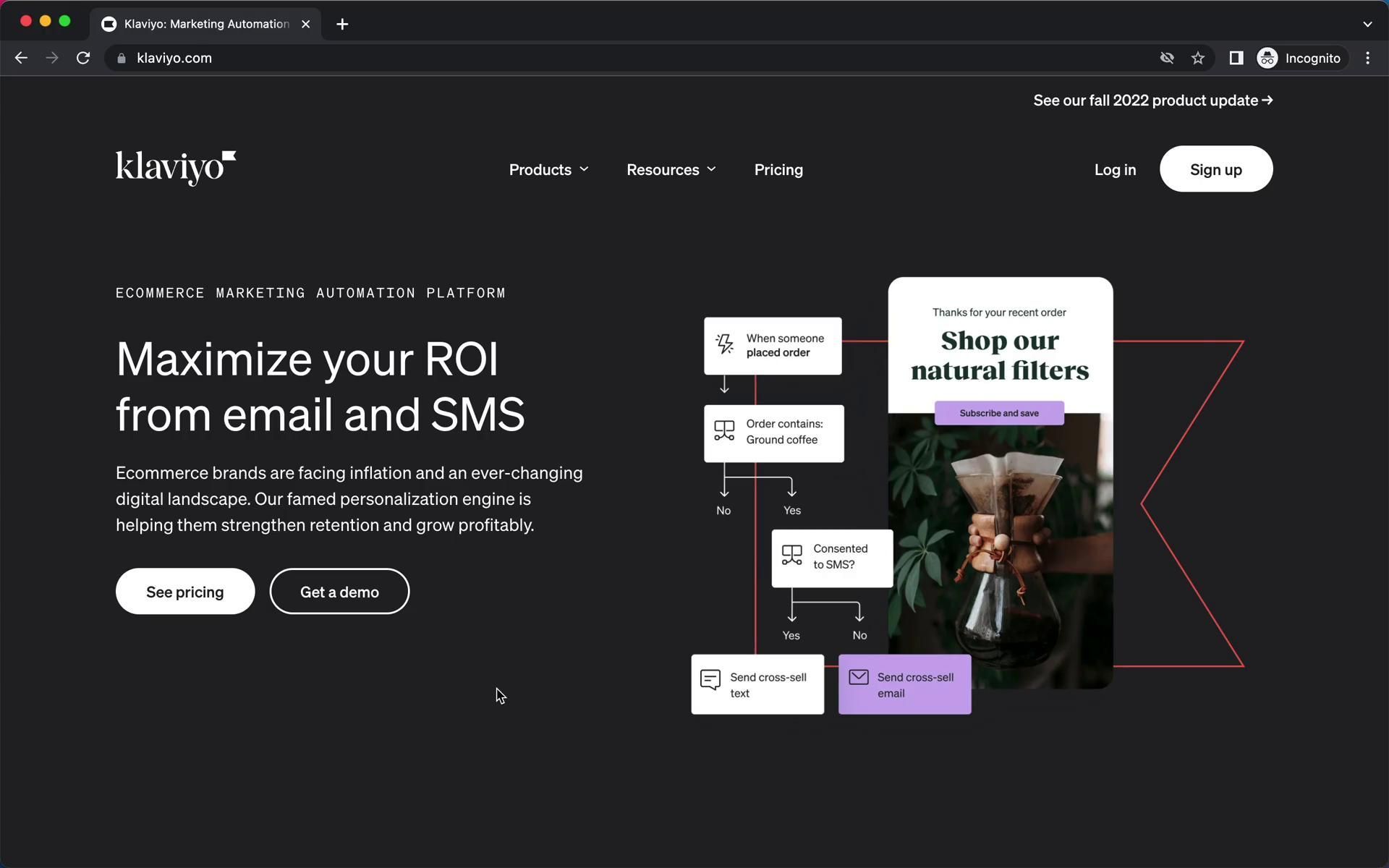Bookmark the page with the star icon
The height and width of the screenshot is (868, 1389).
click(x=1198, y=58)
